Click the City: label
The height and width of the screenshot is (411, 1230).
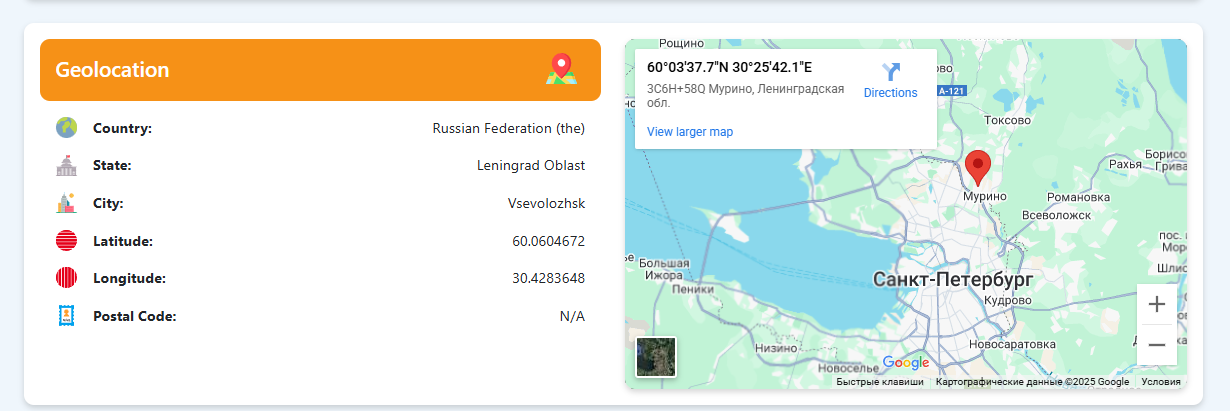click(x=108, y=203)
